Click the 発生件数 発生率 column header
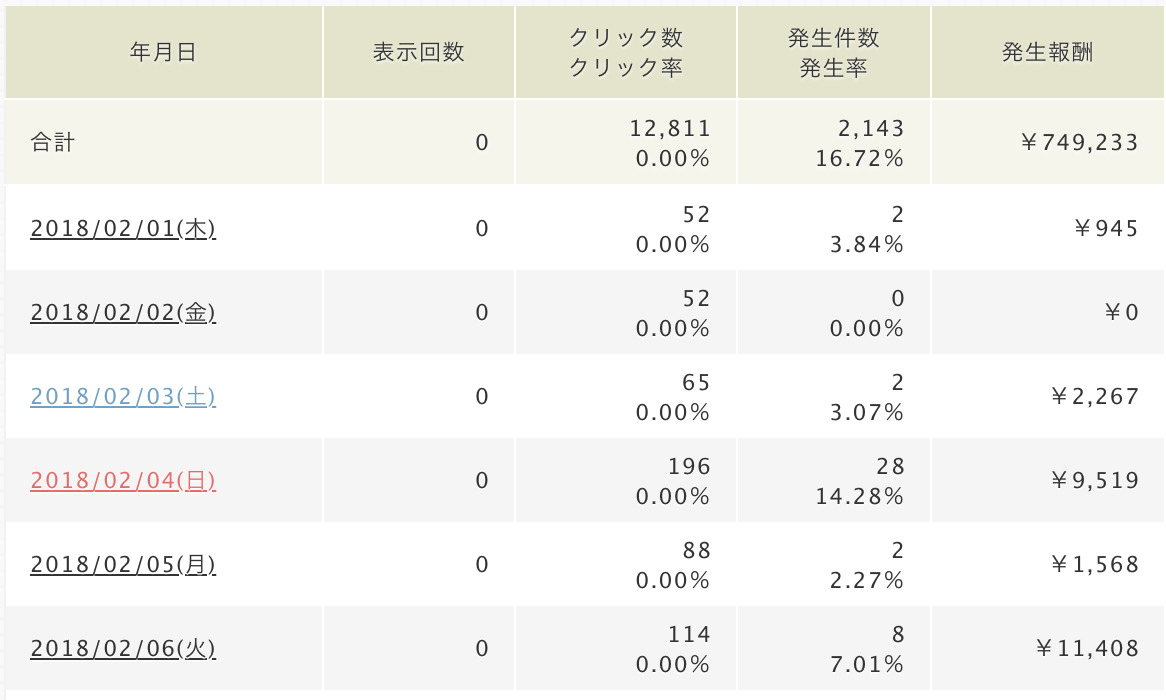The width and height of the screenshot is (1166, 700). point(834,52)
